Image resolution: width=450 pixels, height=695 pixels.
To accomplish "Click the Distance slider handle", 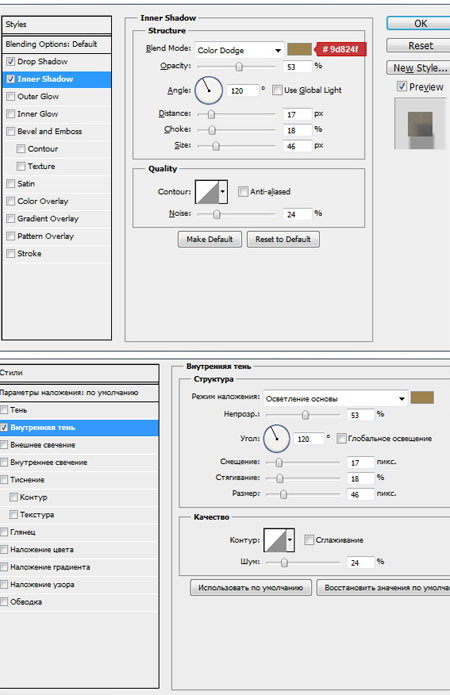I will [211, 114].
